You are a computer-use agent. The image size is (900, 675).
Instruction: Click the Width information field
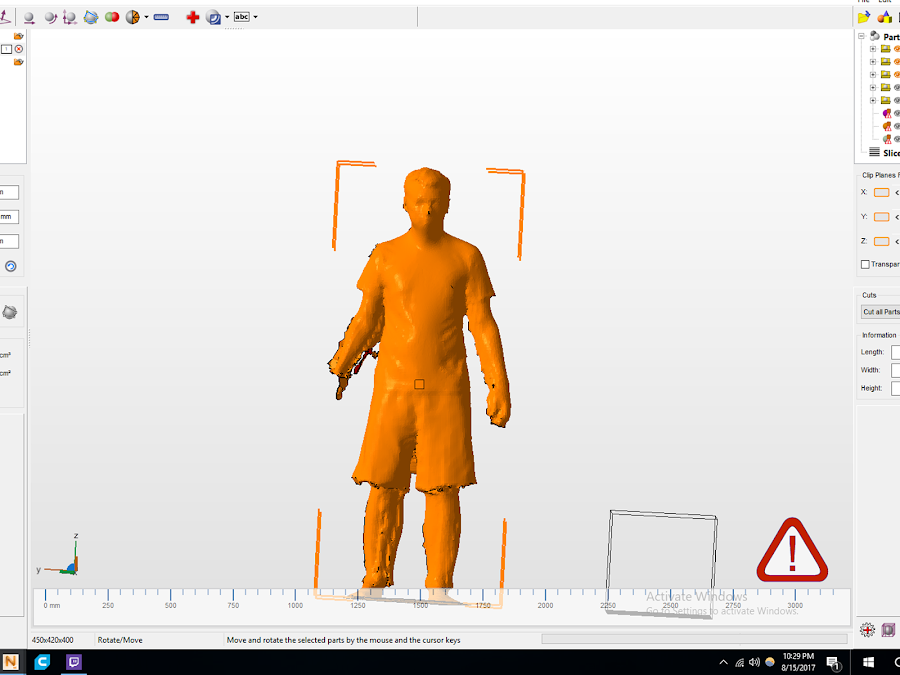pos(895,370)
